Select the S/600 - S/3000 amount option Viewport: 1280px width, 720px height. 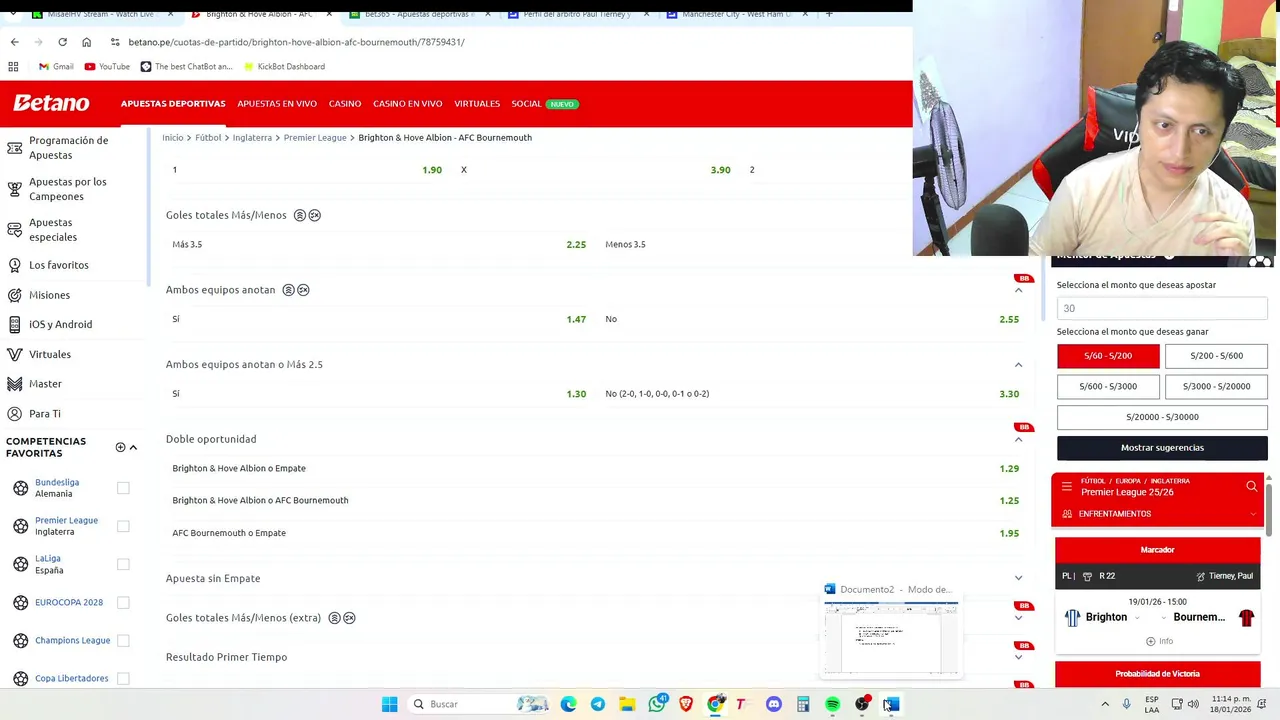click(1108, 386)
